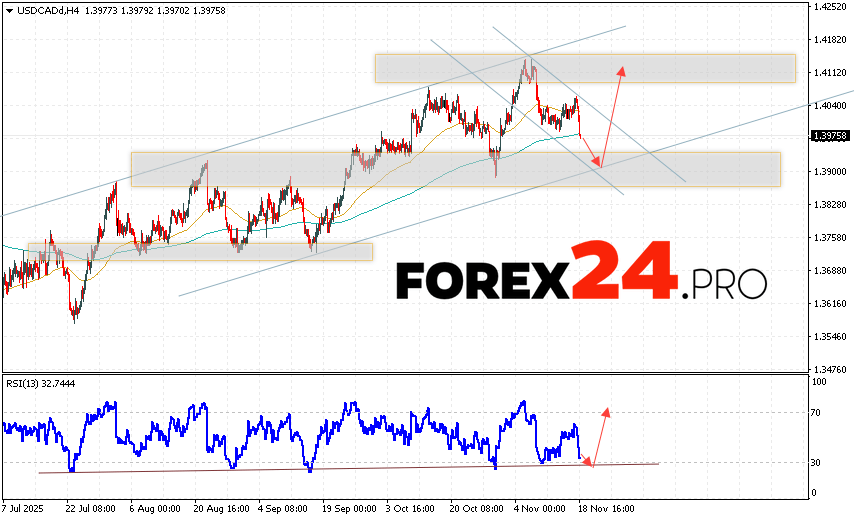Select the wide gray support zone near 1.39000
The height and width of the screenshot is (520, 854).
[455, 169]
